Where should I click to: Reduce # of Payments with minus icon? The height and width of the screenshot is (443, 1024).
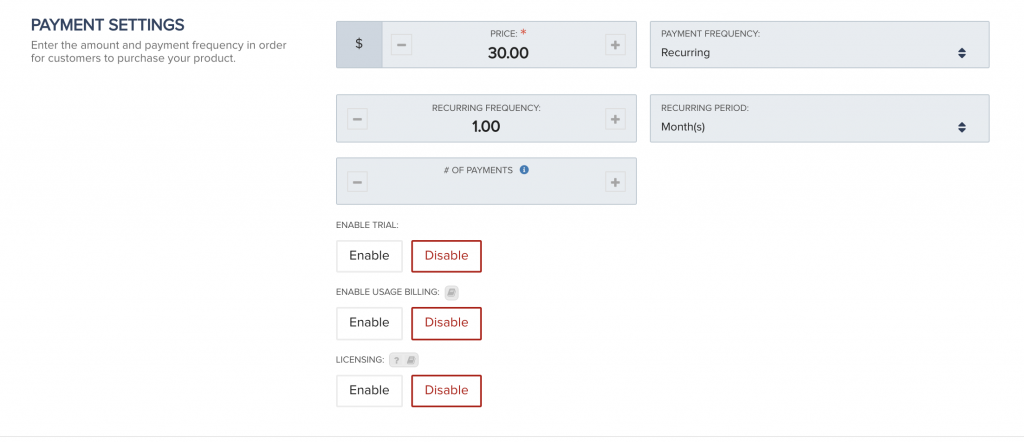(x=357, y=182)
